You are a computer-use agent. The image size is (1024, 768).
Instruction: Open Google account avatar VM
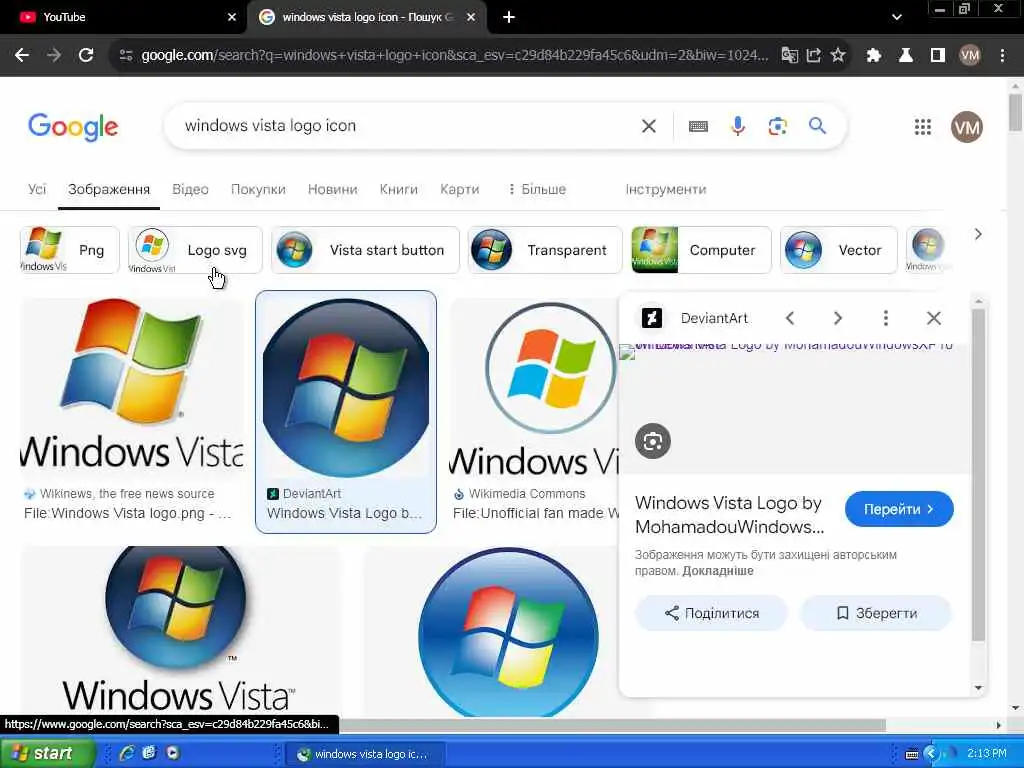(x=967, y=127)
